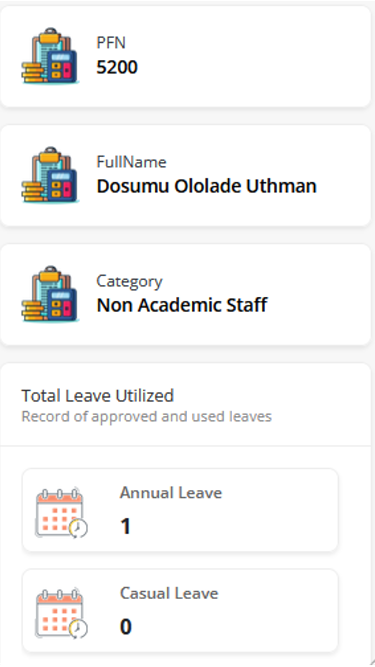Open the Casual Leave card
Viewport: 375px width, 667px height.
tap(180, 610)
